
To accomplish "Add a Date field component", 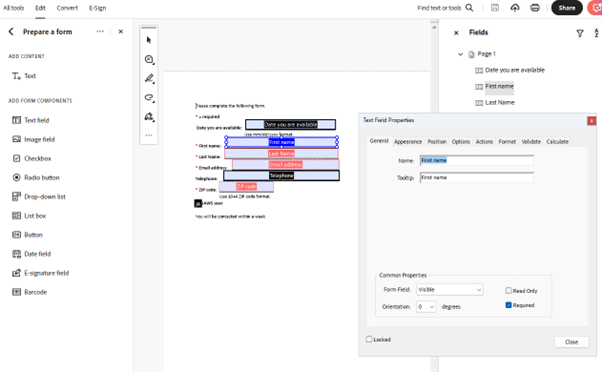I will pos(31,254).
